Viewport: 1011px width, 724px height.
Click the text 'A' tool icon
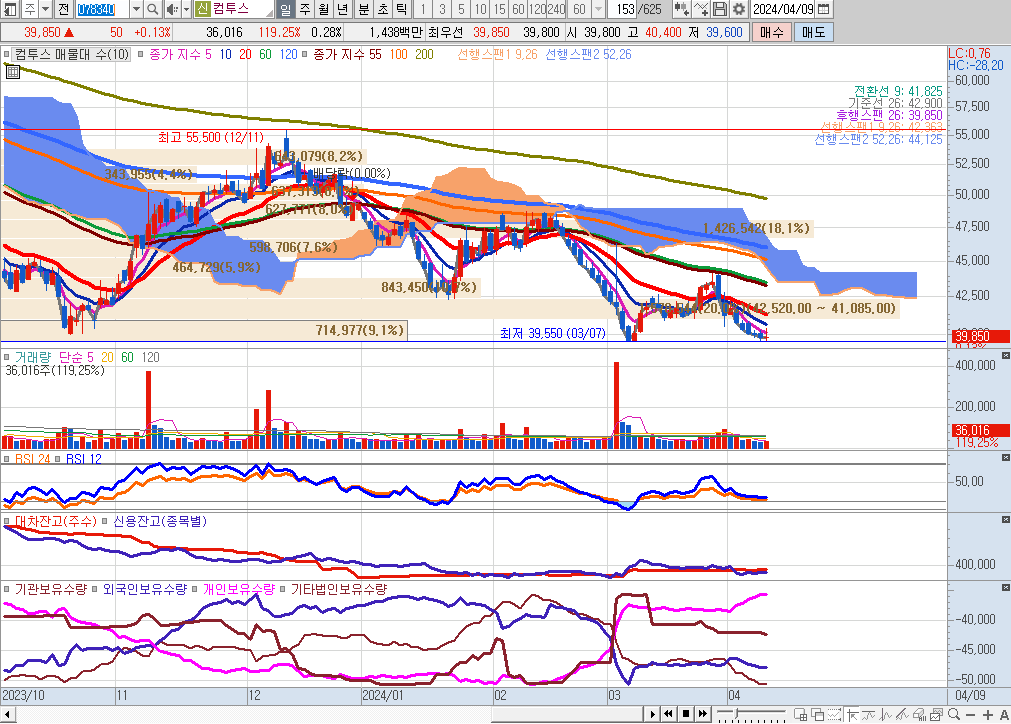1002,714
